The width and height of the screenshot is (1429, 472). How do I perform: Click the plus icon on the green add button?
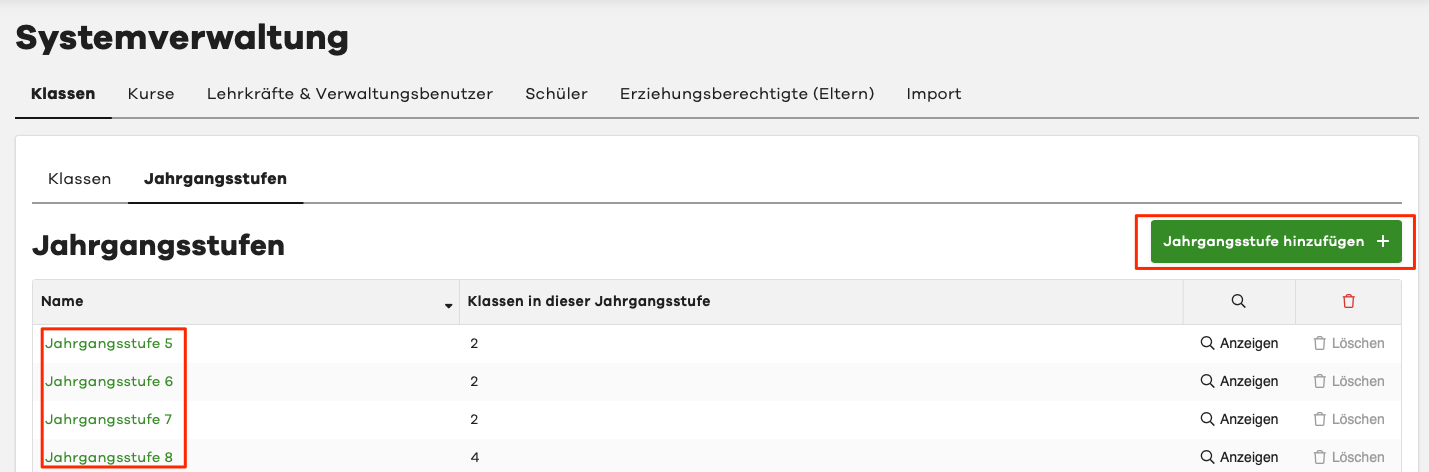coord(1383,242)
